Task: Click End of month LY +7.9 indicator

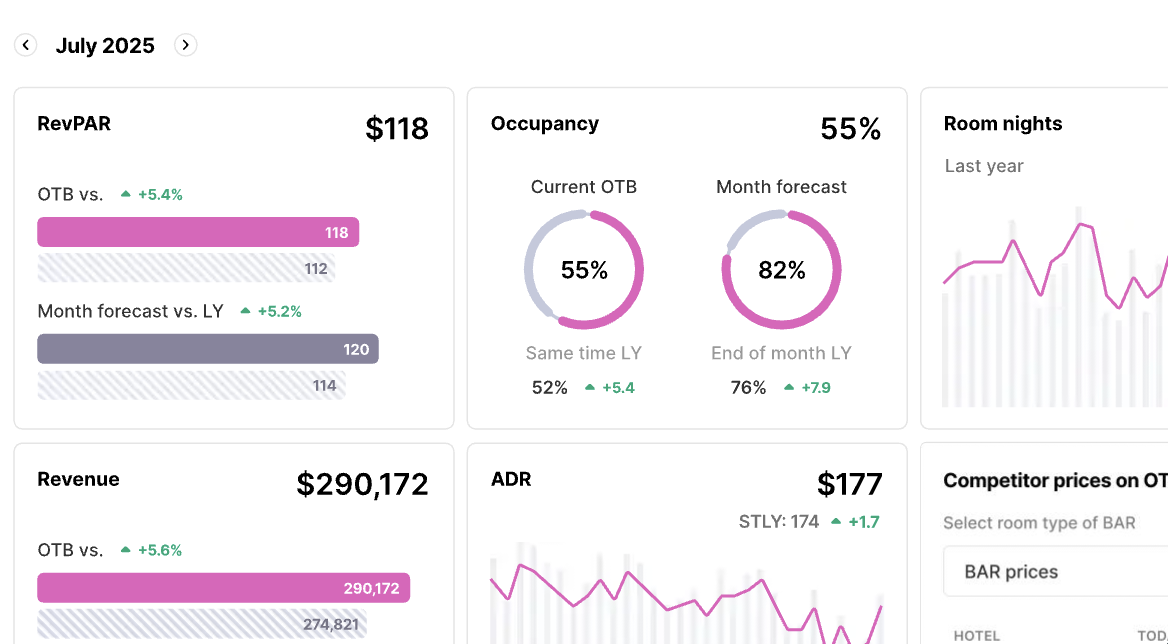Action: [807, 387]
